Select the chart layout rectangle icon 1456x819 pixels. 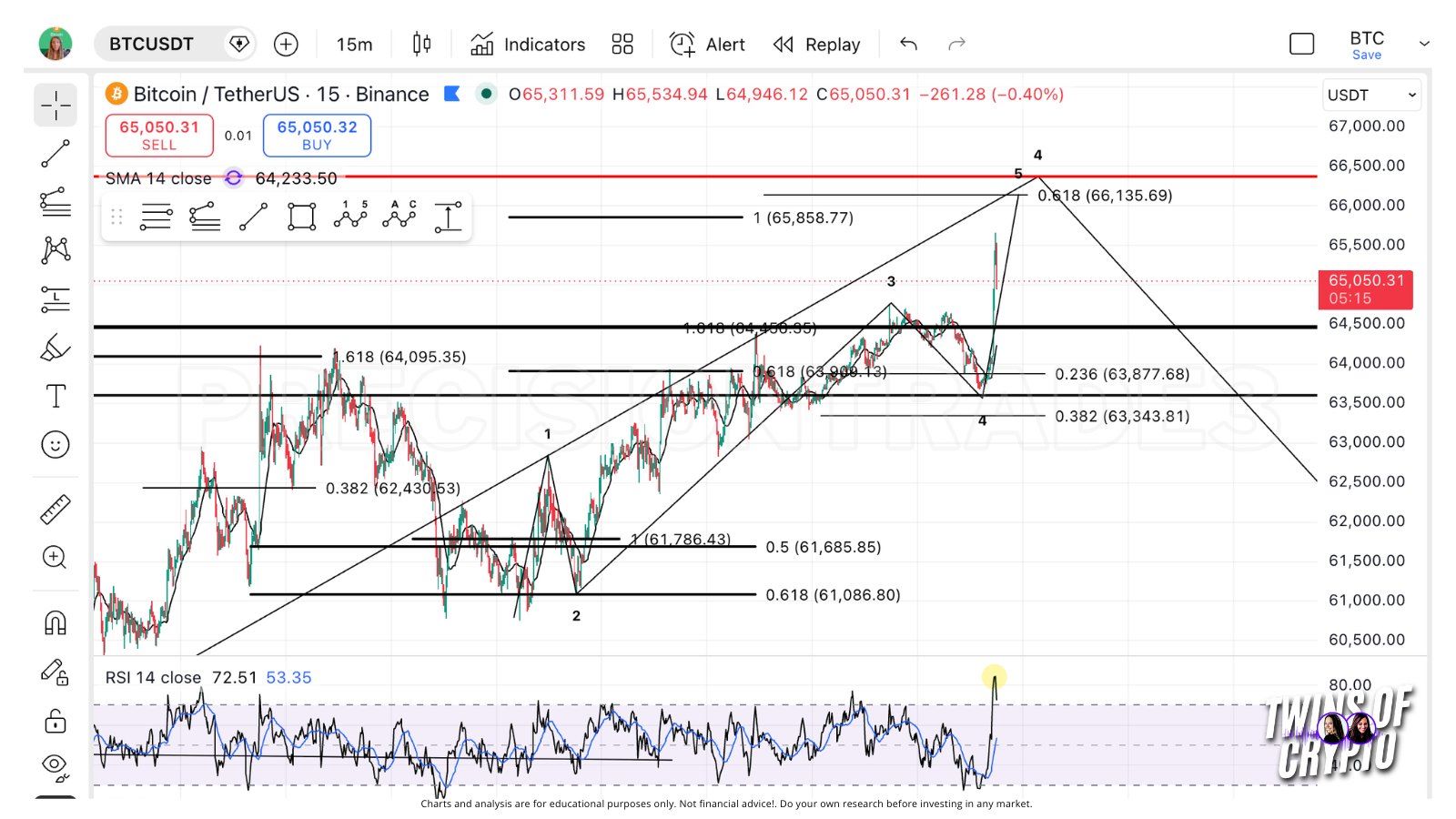(x=1302, y=44)
